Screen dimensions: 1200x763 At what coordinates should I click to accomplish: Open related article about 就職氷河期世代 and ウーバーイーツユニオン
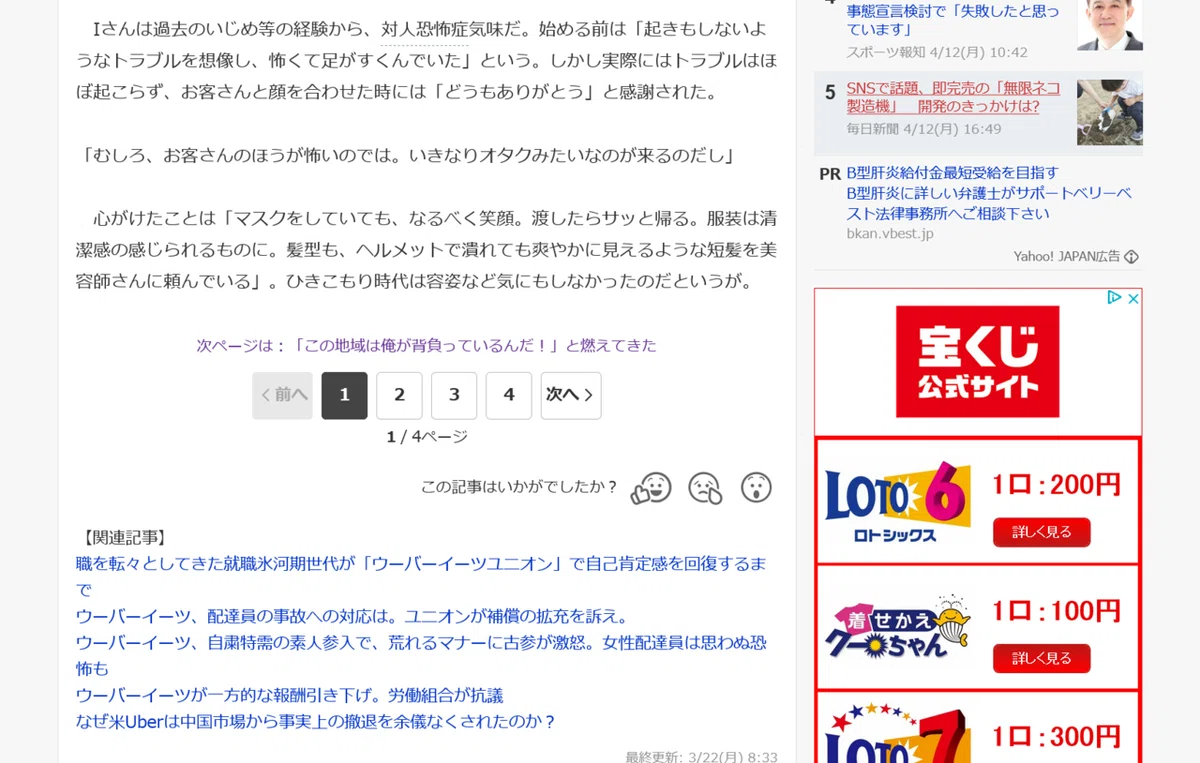click(421, 576)
